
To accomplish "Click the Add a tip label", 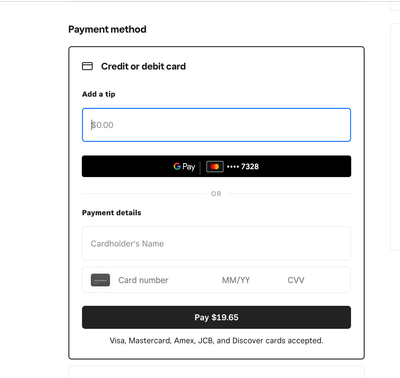I will click(99, 94).
